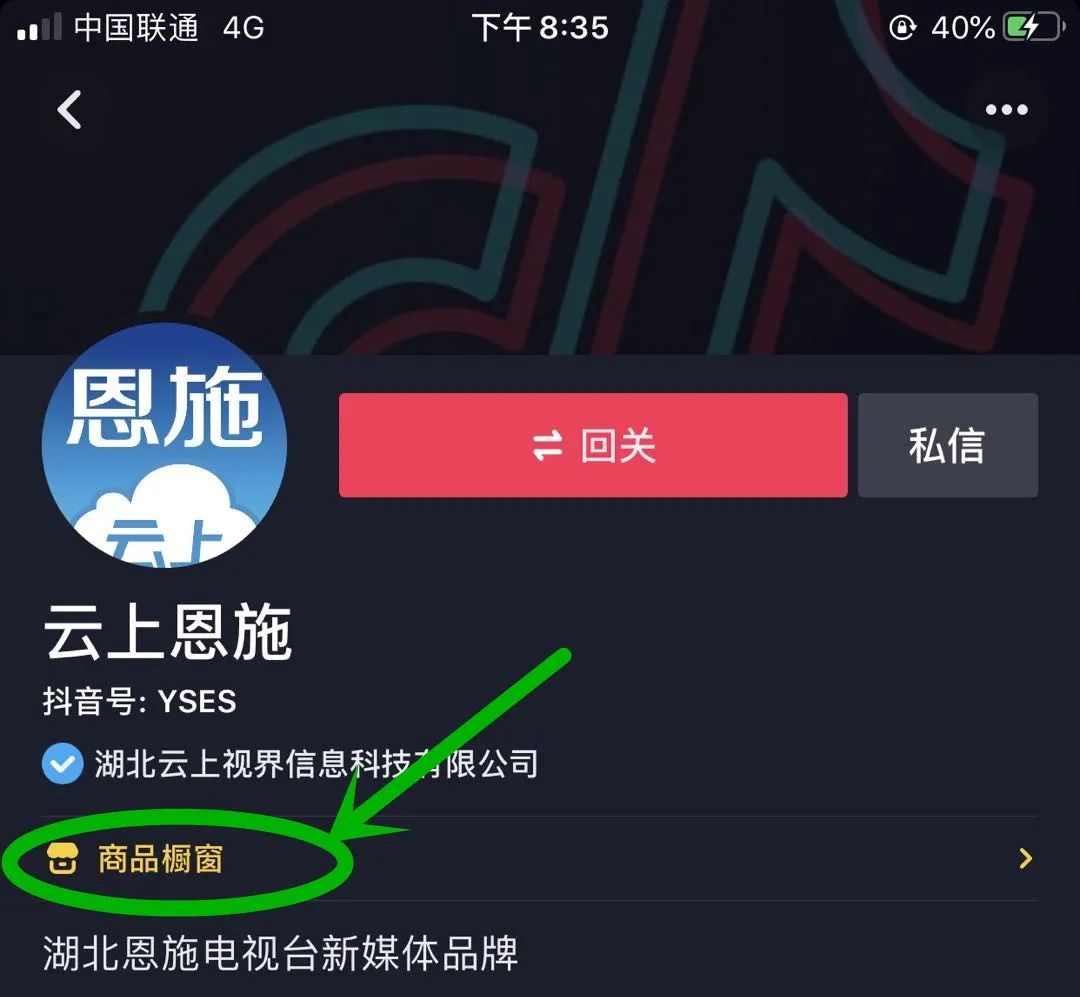This screenshot has width=1080, height=997.
Task: Tap the blue verified checkmark badge
Action: tap(62, 763)
